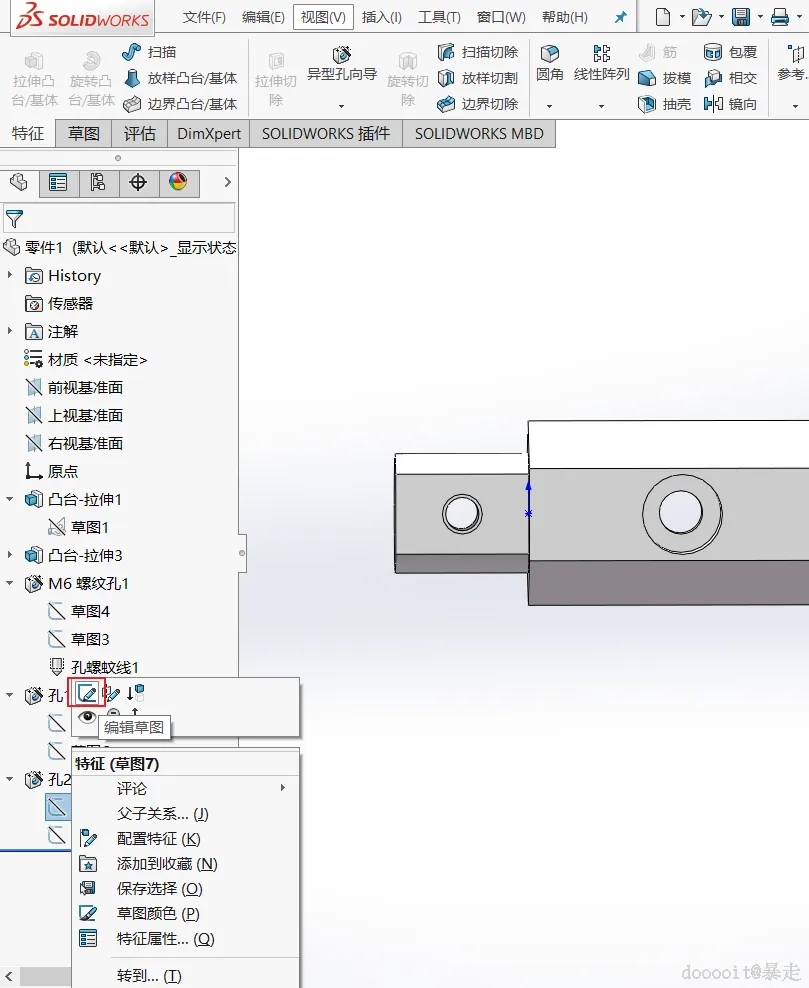This screenshot has height=988, width=809.
Task: Choose 草图颜色 (P) from context menu
Action: pyautogui.click(x=185, y=913)
